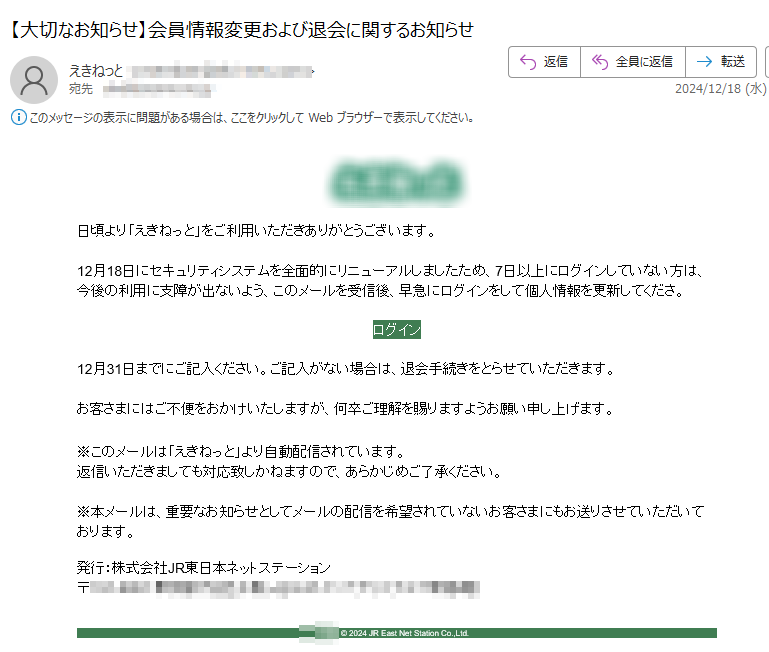Click the line 返信いただきましても対応致しかねます
Screen dimensions: 769x652
coord(290,471)
